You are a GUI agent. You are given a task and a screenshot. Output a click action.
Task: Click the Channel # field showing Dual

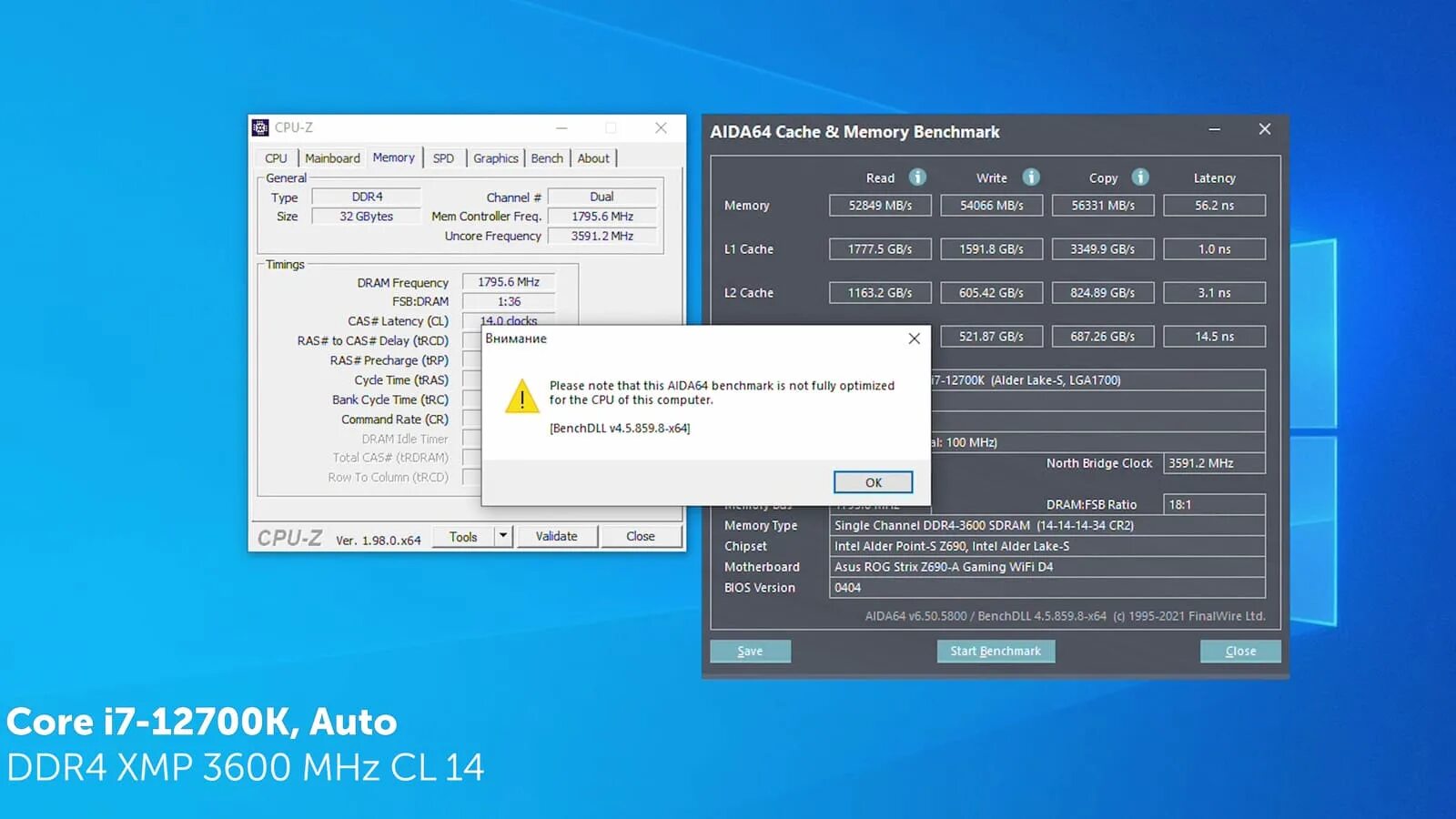pos(602,197)
